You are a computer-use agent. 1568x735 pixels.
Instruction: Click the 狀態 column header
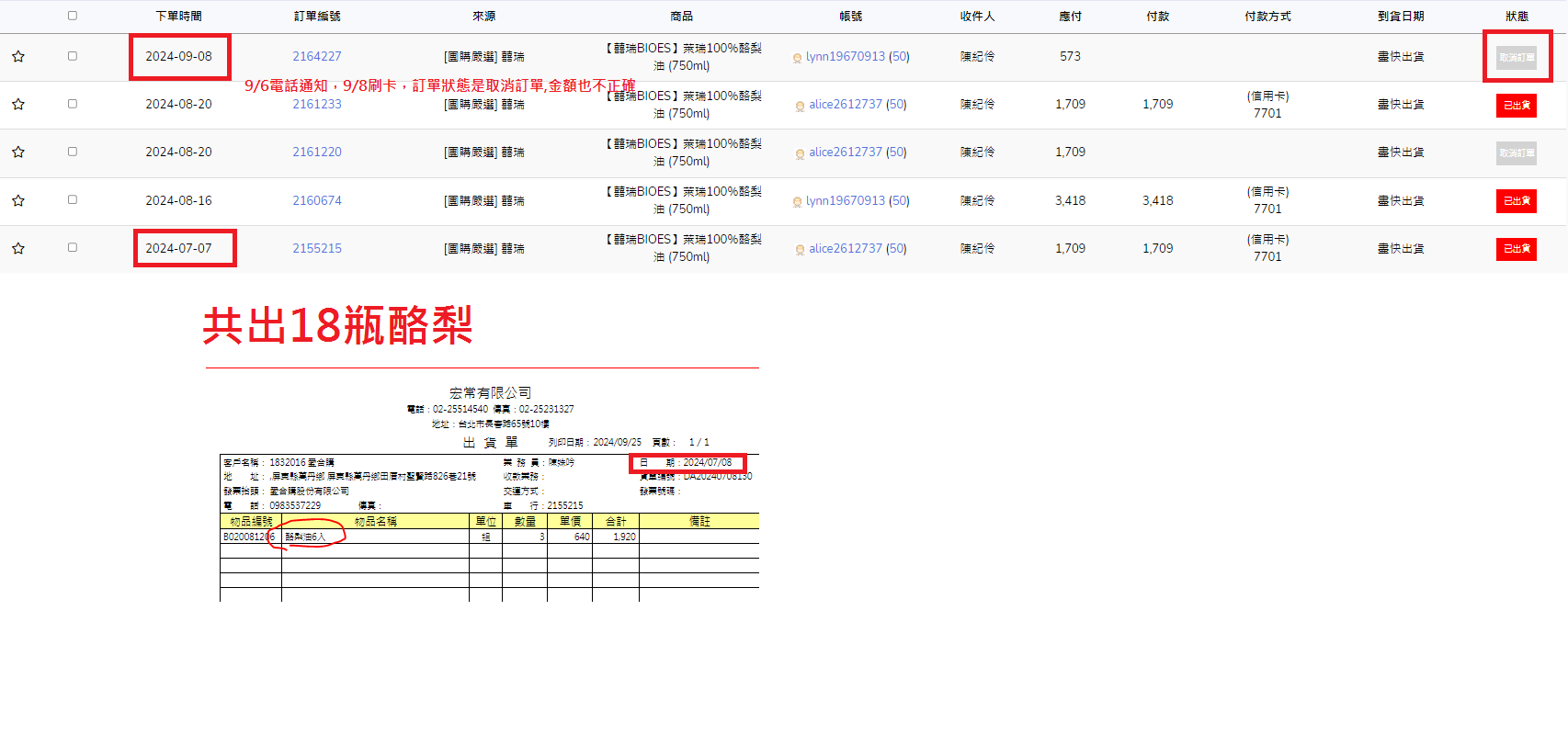pyautogui.click(x=1517, y=17)
